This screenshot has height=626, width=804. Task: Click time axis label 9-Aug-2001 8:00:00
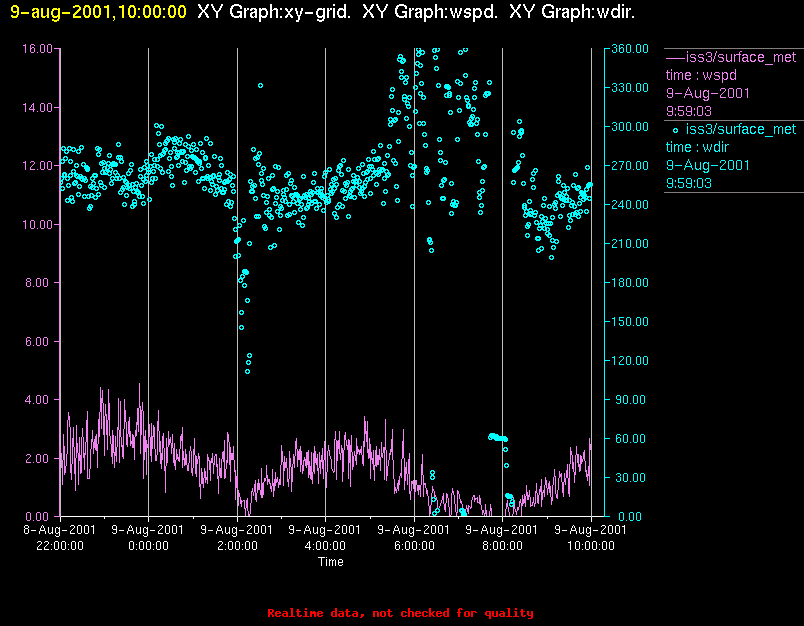tap(502, 537)
